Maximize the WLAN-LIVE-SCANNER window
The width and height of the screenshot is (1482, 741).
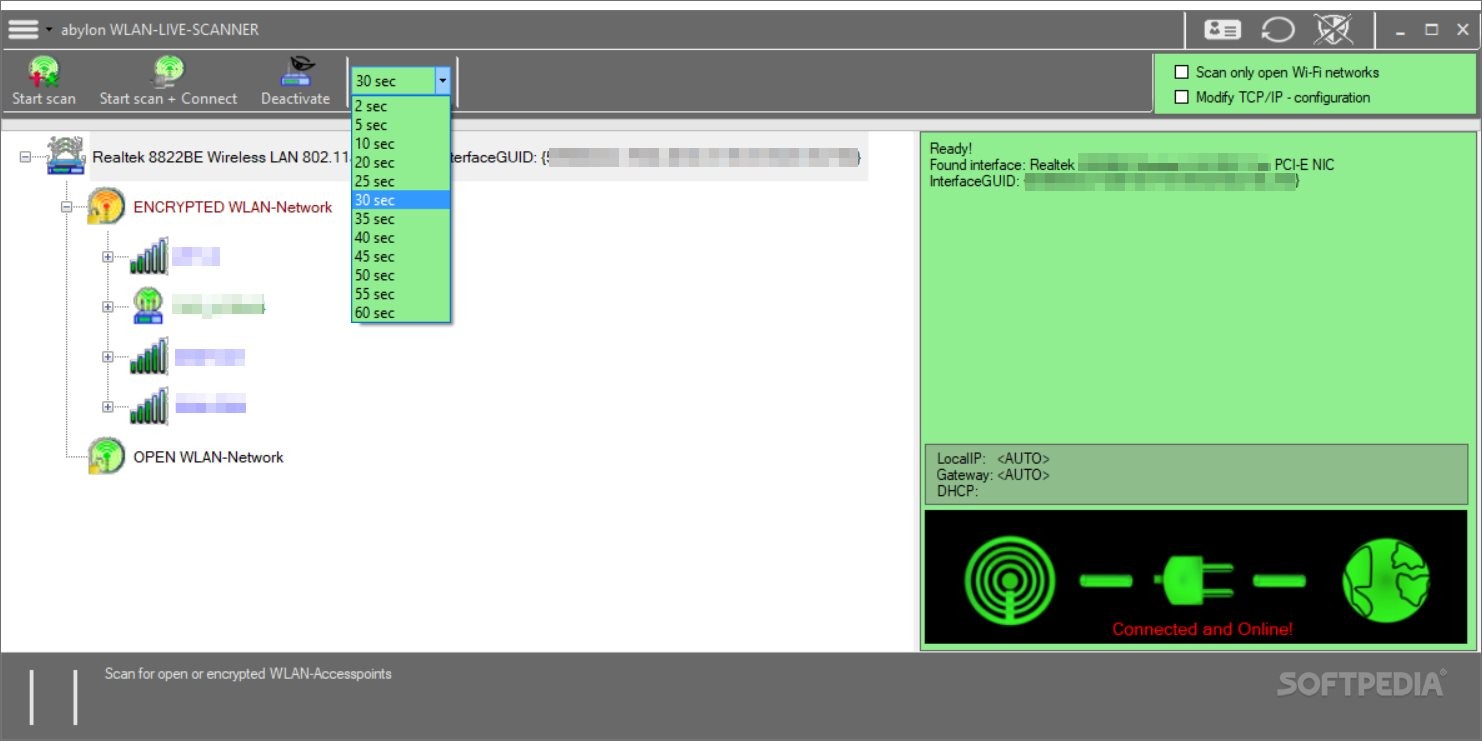[x=1432, y=30]
